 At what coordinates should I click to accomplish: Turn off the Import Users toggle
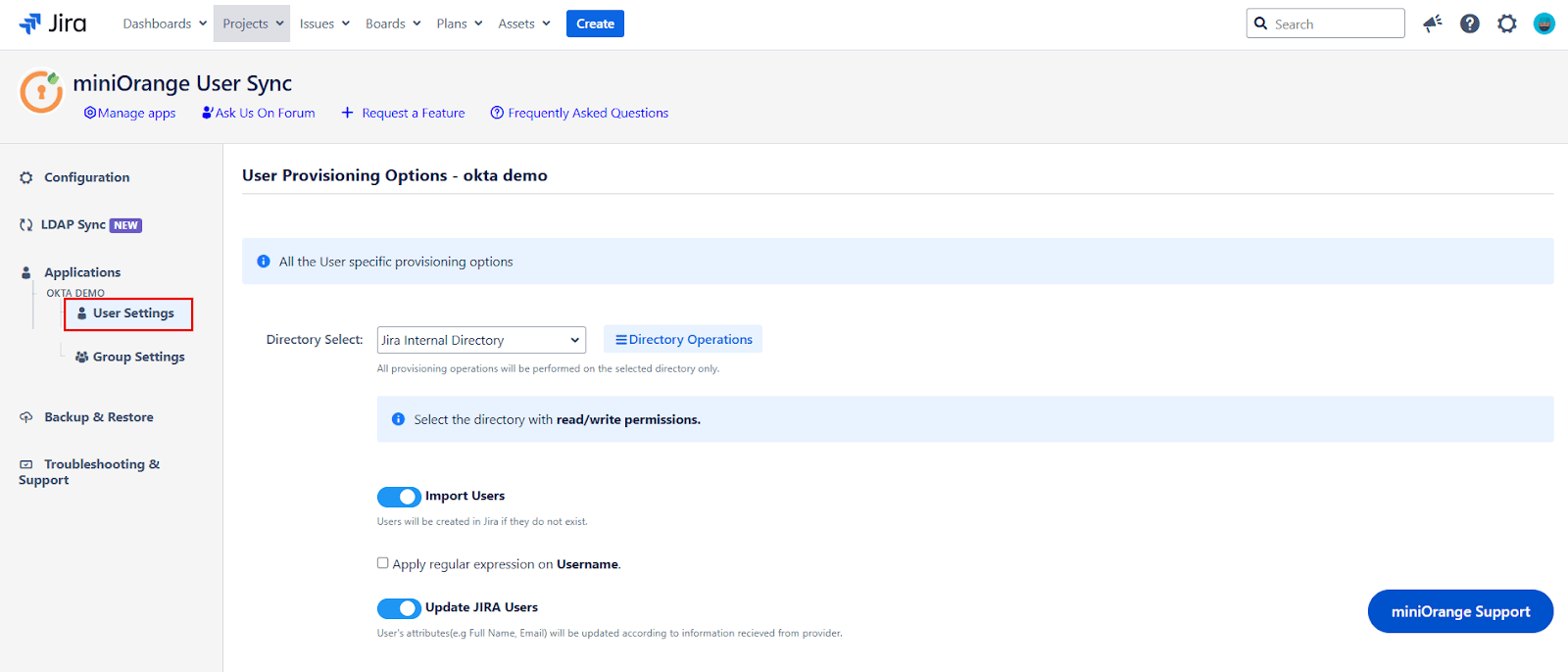click(x=399, y=497)
